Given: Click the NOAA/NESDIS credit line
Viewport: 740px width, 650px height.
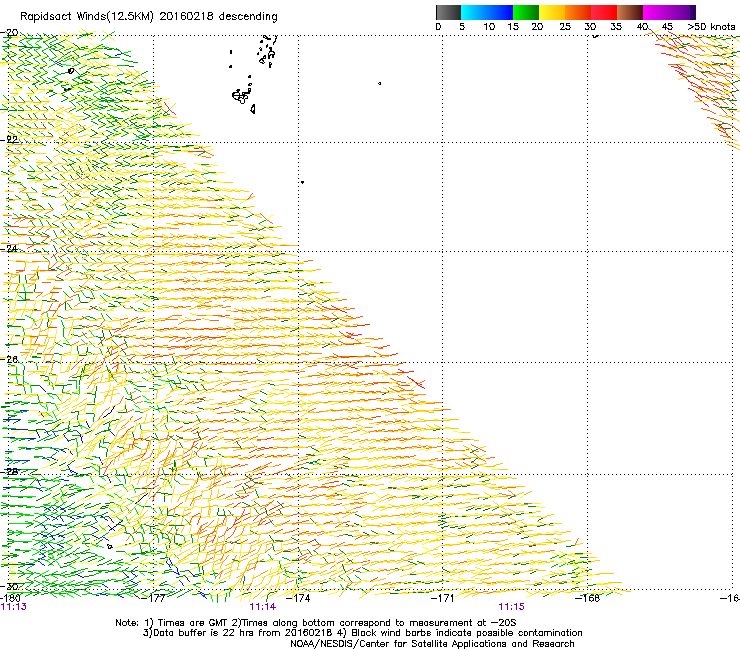Looking at the screenshot, I should click(432, 644).
